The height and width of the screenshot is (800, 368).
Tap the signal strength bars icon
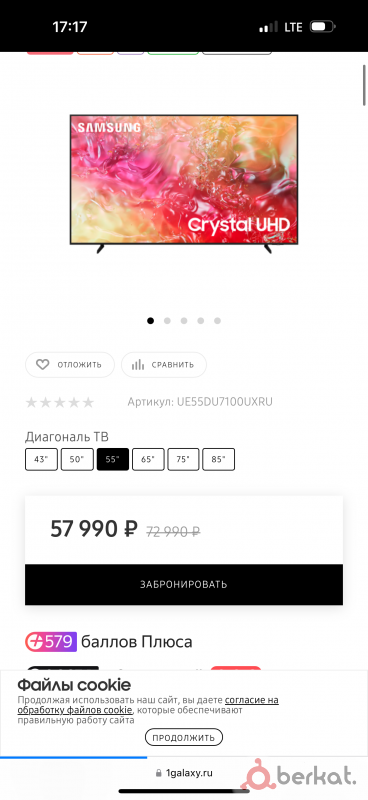(268, 27)
